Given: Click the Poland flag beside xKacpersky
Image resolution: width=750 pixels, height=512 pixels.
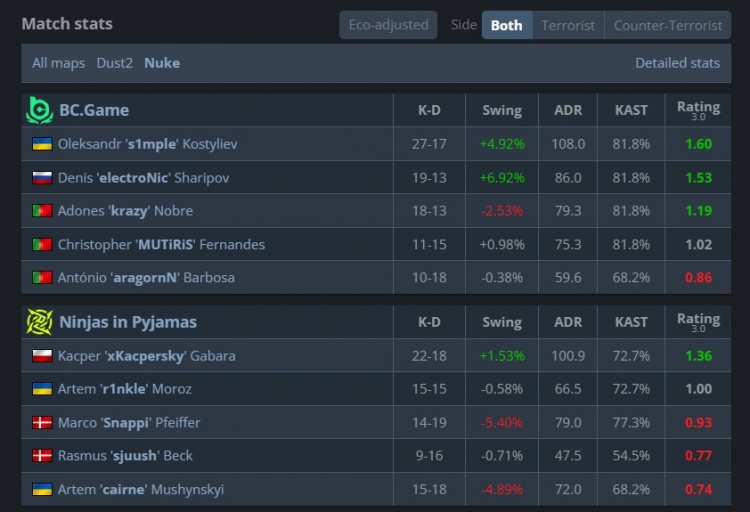Looking at the screenshot, I should tap(42, 356).
